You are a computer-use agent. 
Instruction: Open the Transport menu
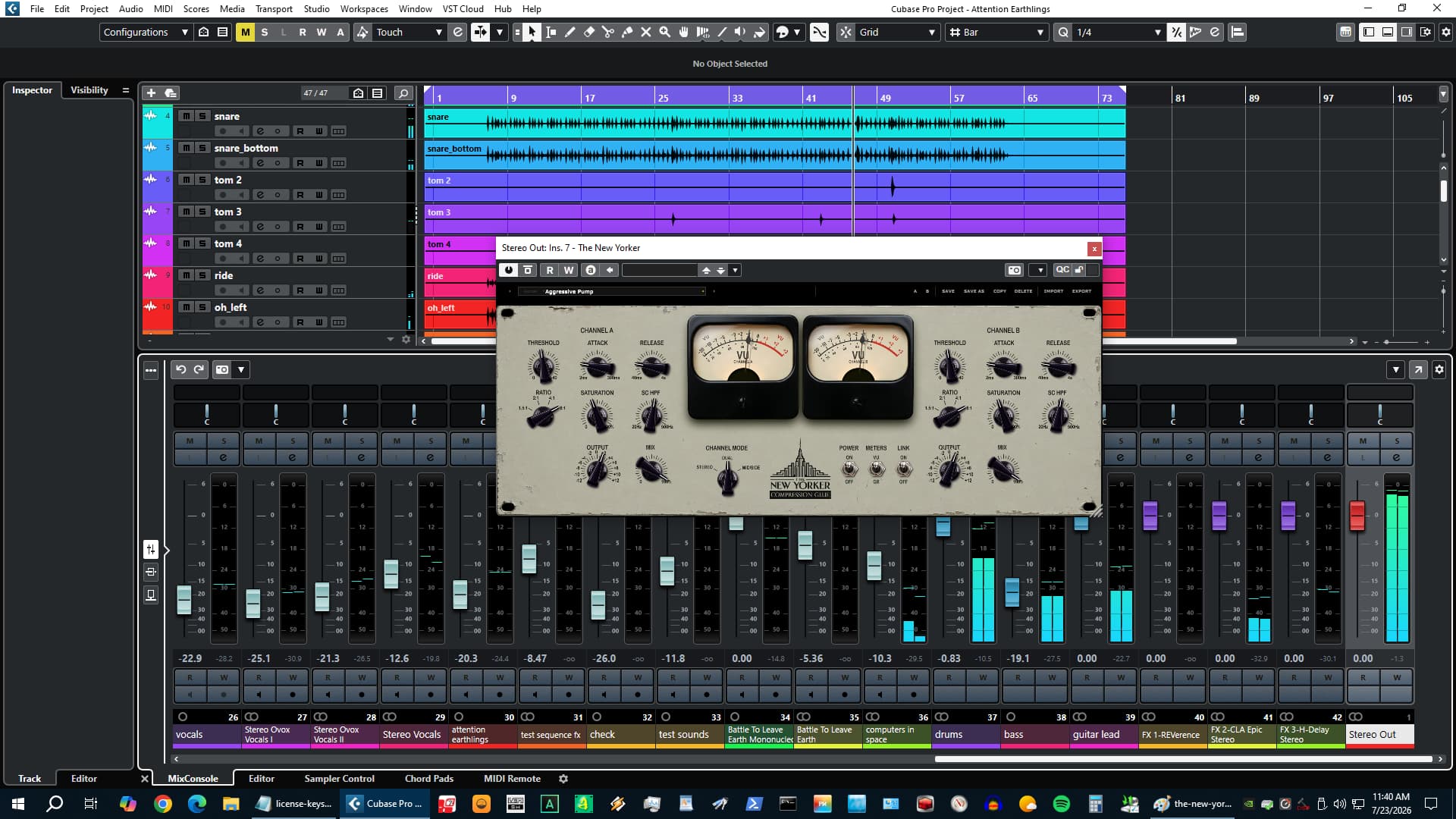(274, 8)
